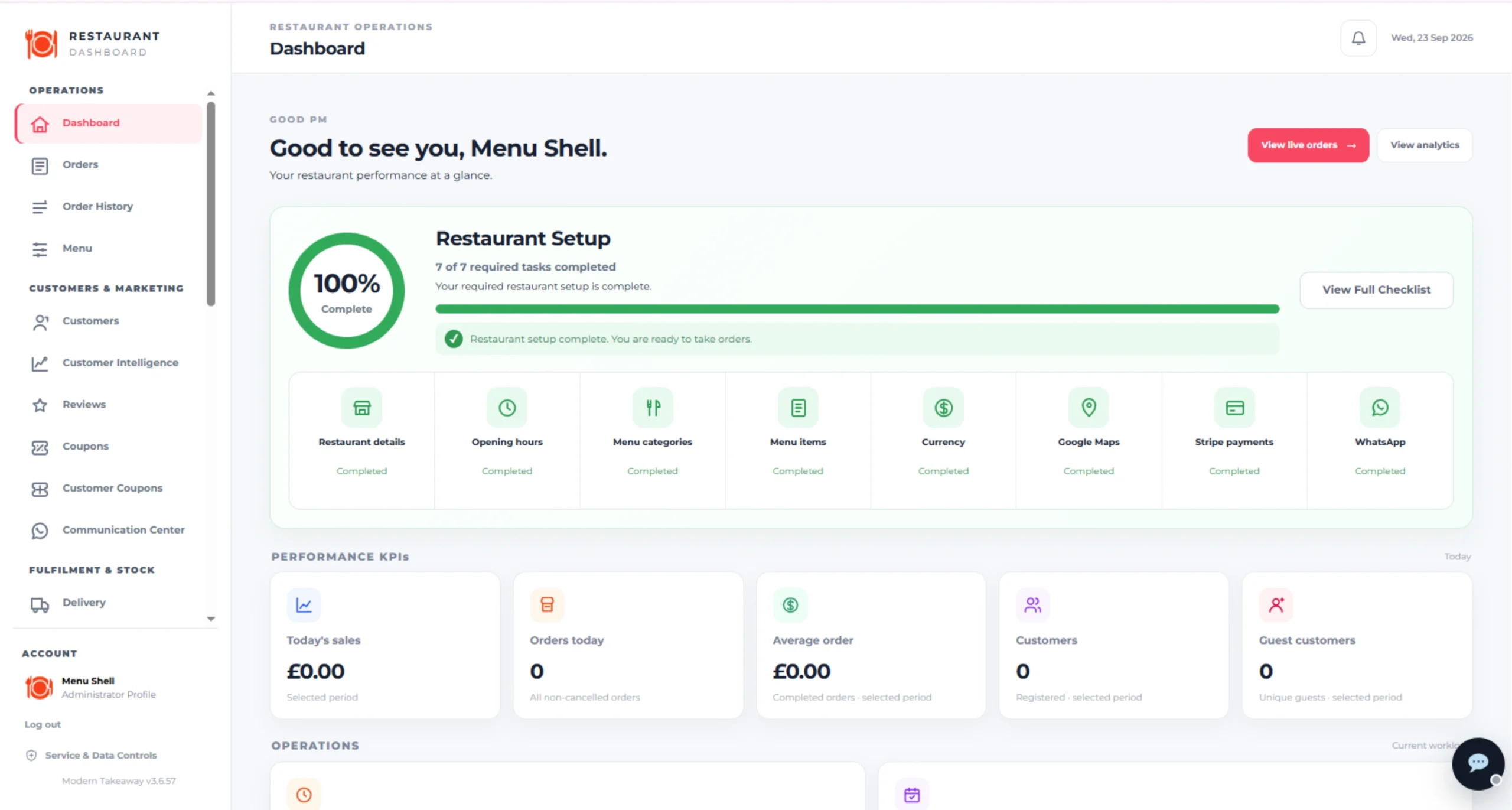1512x810 pixels.
Task: Click the Opening hours clock icon
Action: coord(507,407)
